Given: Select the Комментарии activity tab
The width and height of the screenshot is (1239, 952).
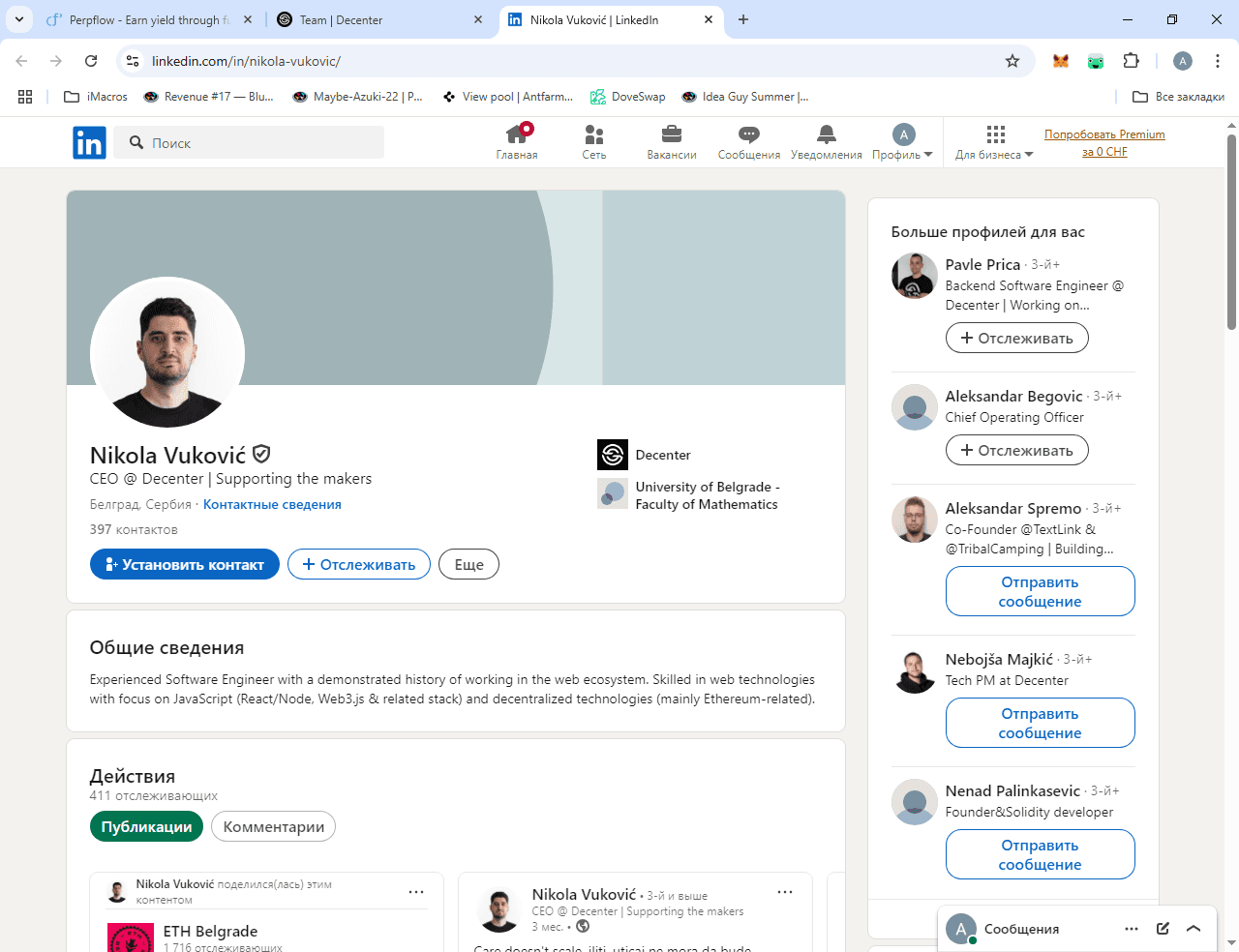Looking at the screenshot, I should pyautogui.click(x=274, y=826).
